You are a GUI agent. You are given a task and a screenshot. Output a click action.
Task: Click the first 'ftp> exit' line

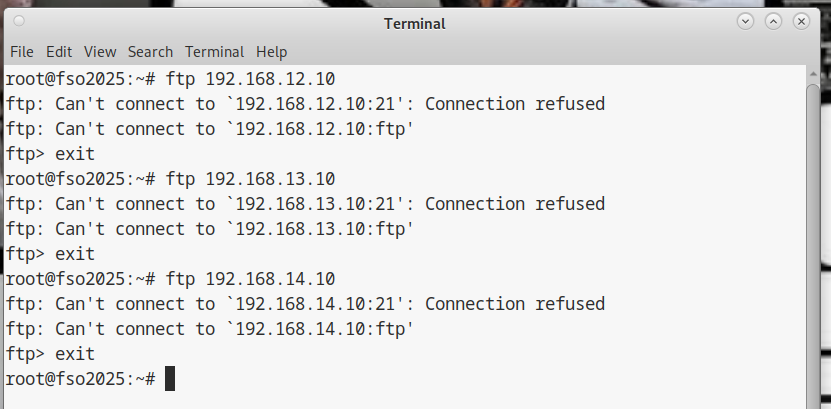(x=50, y=154)
